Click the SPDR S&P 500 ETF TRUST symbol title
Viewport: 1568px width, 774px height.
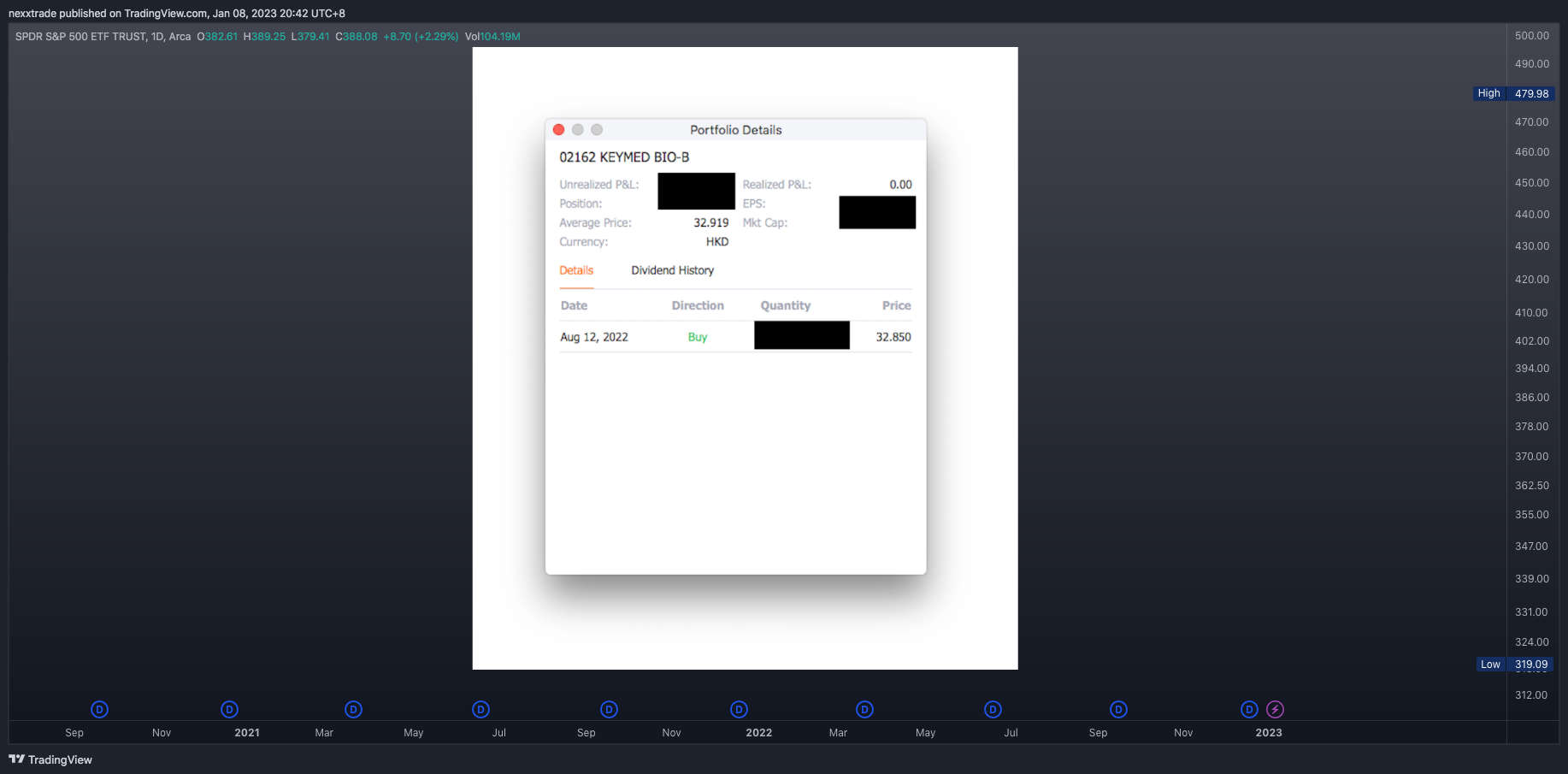click(x=103, y=37)
